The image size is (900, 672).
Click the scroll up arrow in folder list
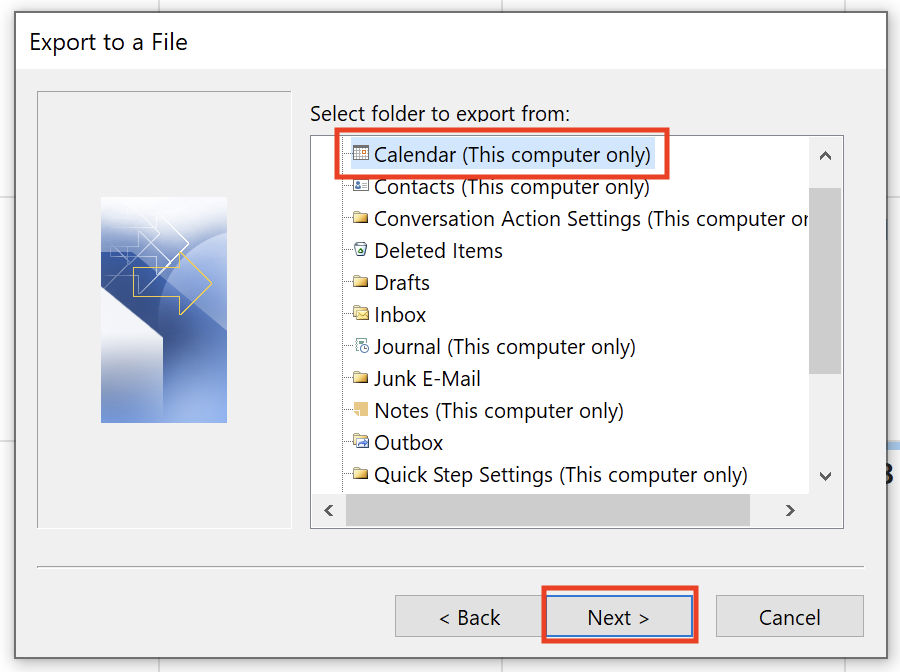(825, 156)
